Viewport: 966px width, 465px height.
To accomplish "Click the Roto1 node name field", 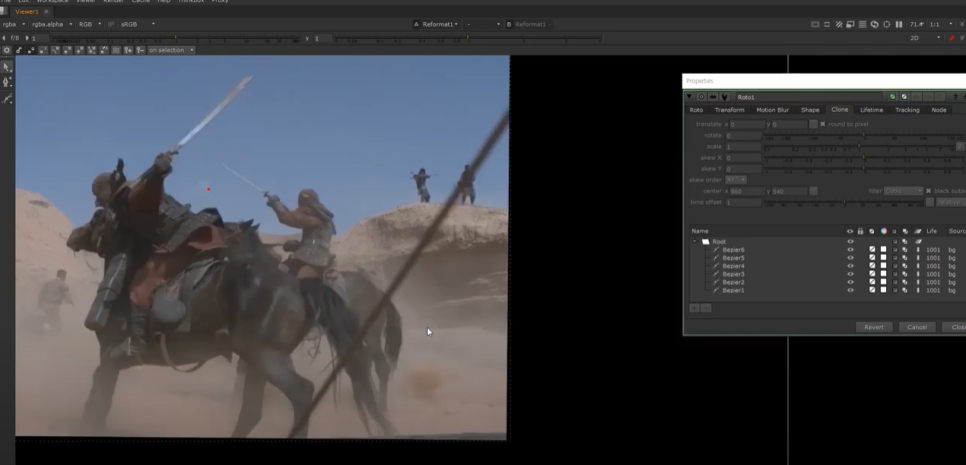I will 808,97.
